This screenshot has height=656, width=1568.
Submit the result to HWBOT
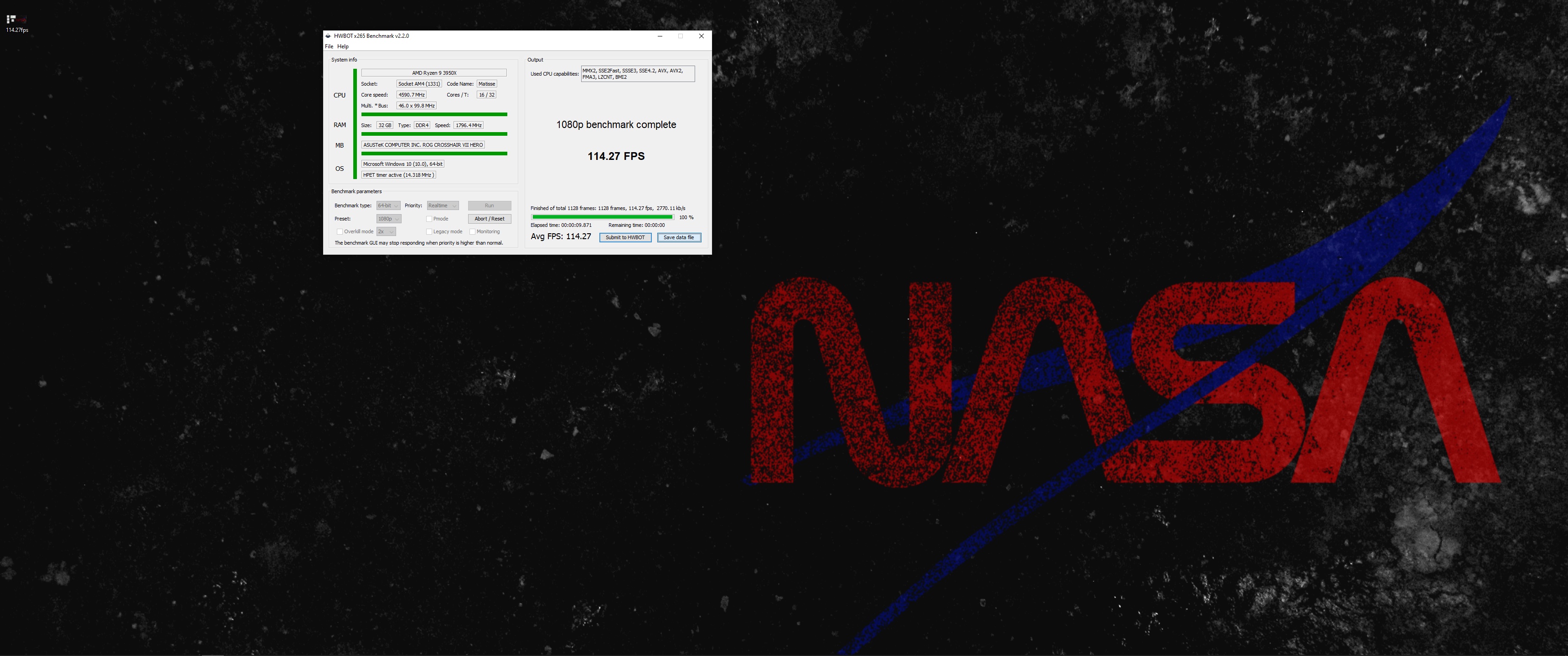625,237
